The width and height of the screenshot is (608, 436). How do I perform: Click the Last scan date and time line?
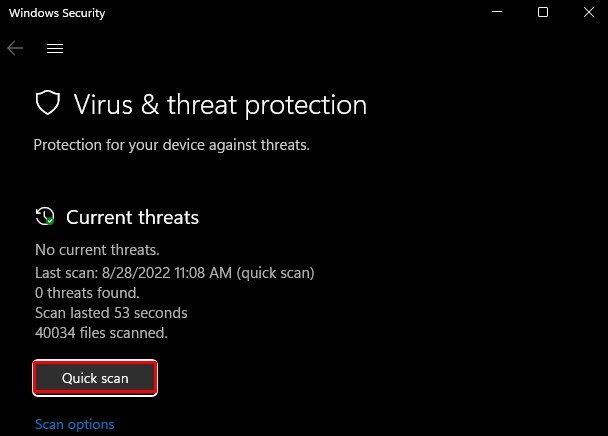174,273
